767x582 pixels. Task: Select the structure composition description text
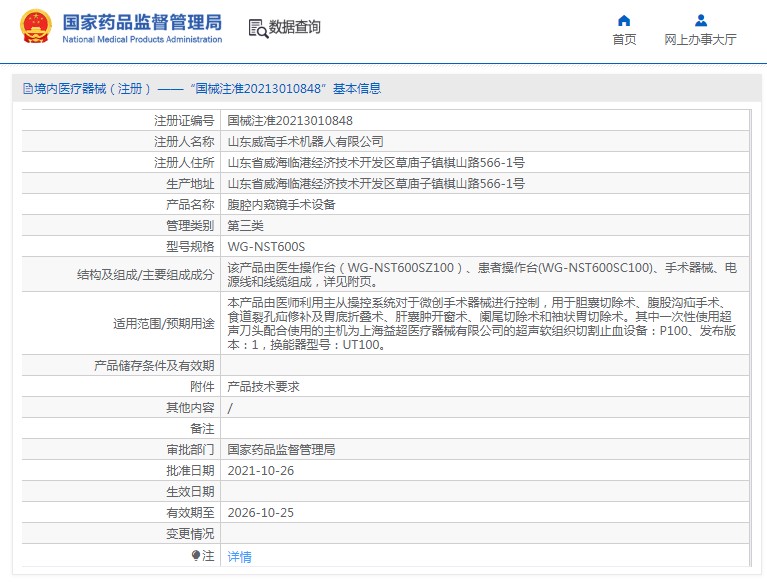[x=482, y=274]
